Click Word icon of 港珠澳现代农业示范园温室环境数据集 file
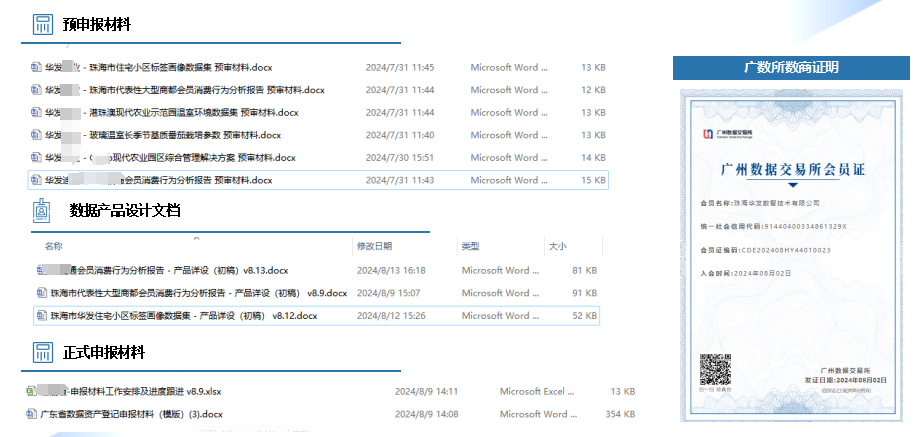 coord(35,113)
